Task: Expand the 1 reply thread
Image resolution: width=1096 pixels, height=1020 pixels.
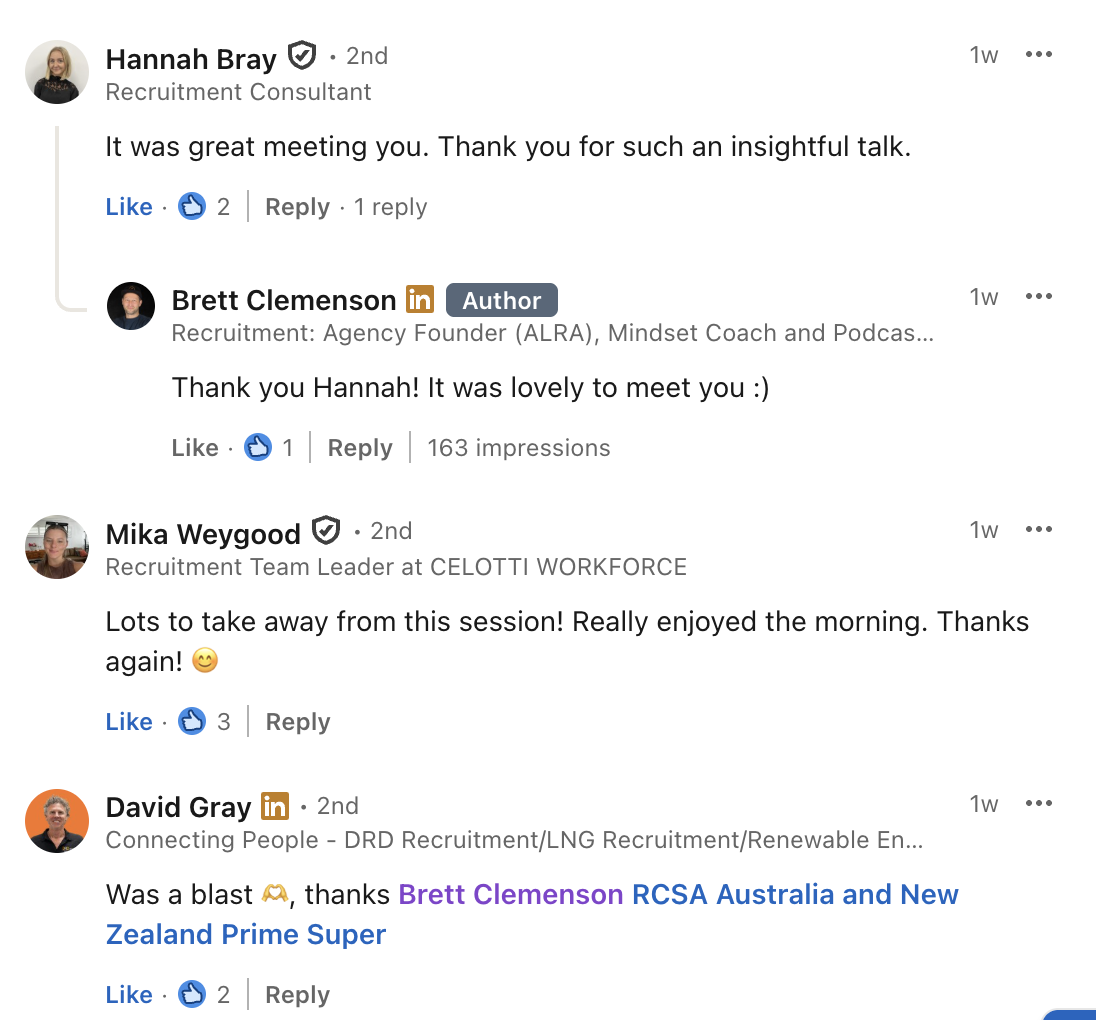Action: [391, 207]
